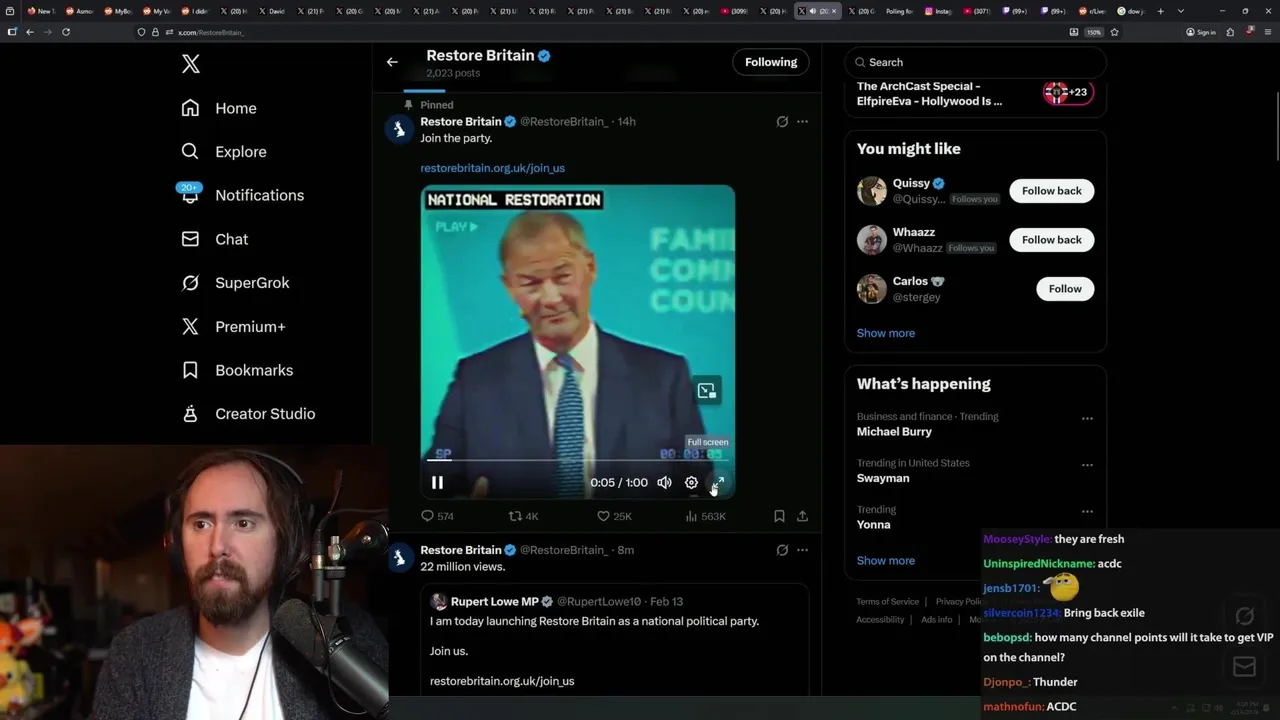
Task: Open Notifications in the sidebar
Action: 258,195
